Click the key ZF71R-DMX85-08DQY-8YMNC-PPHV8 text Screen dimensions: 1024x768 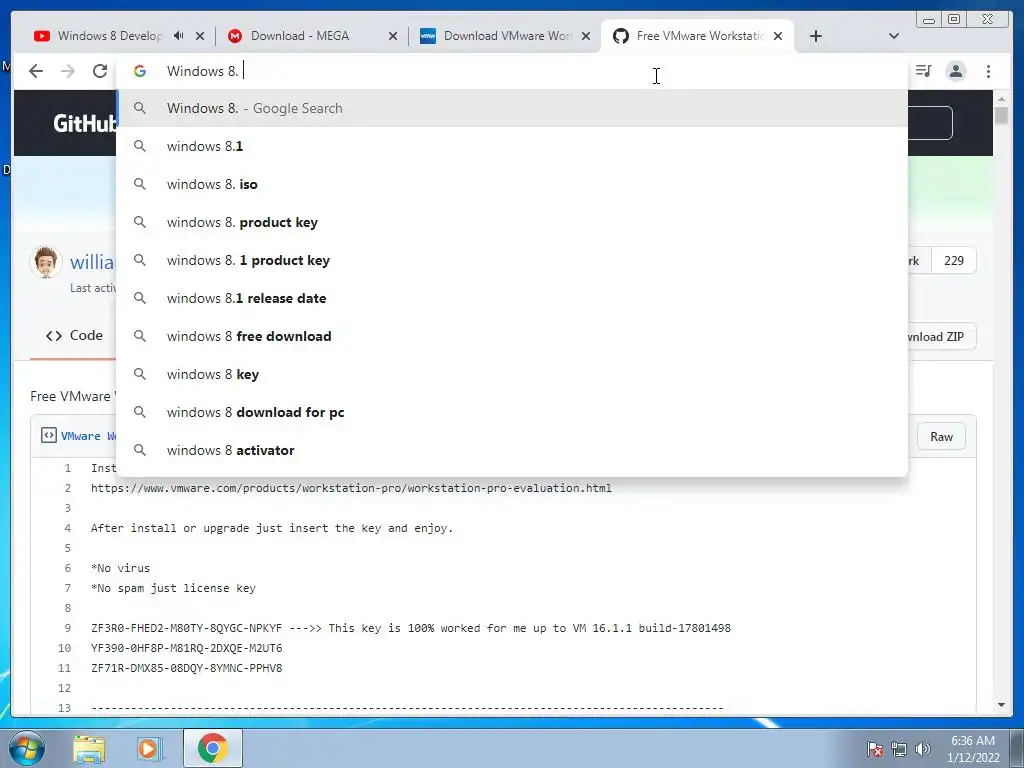(187, 668)
